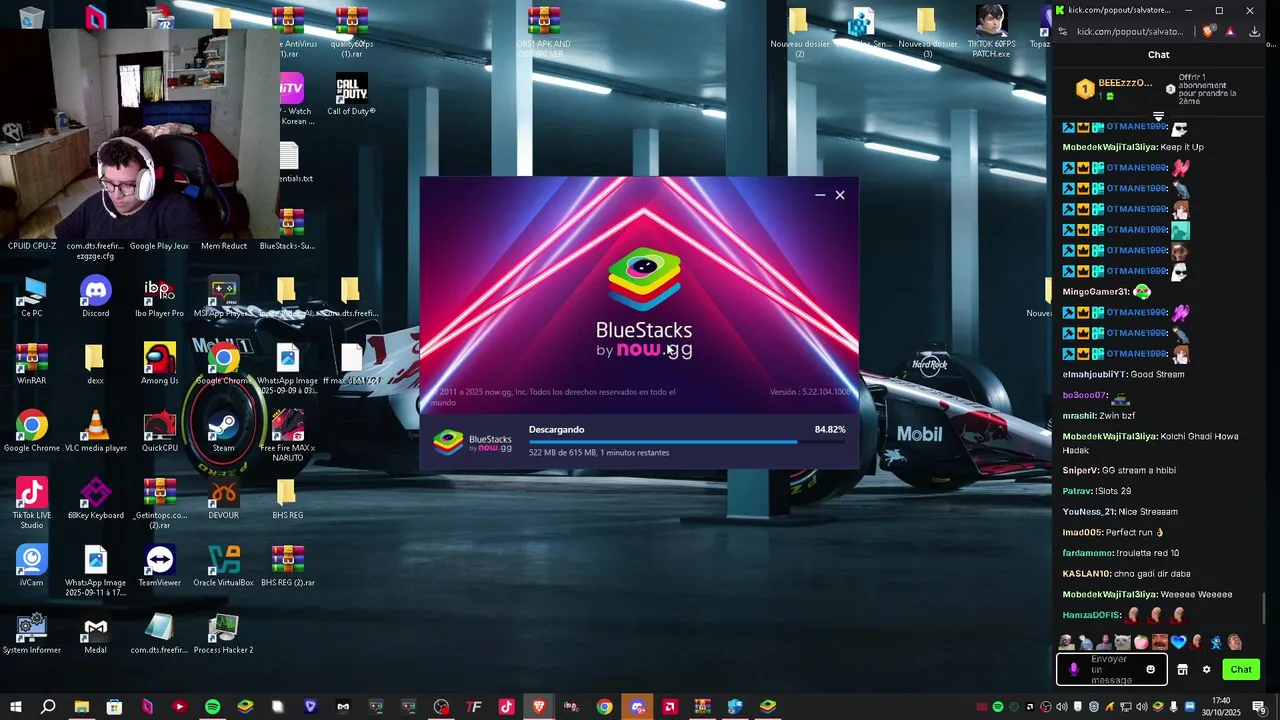Click the TikTok taskbar icon
Screen dimensions: 1280x720
point(507,707)
